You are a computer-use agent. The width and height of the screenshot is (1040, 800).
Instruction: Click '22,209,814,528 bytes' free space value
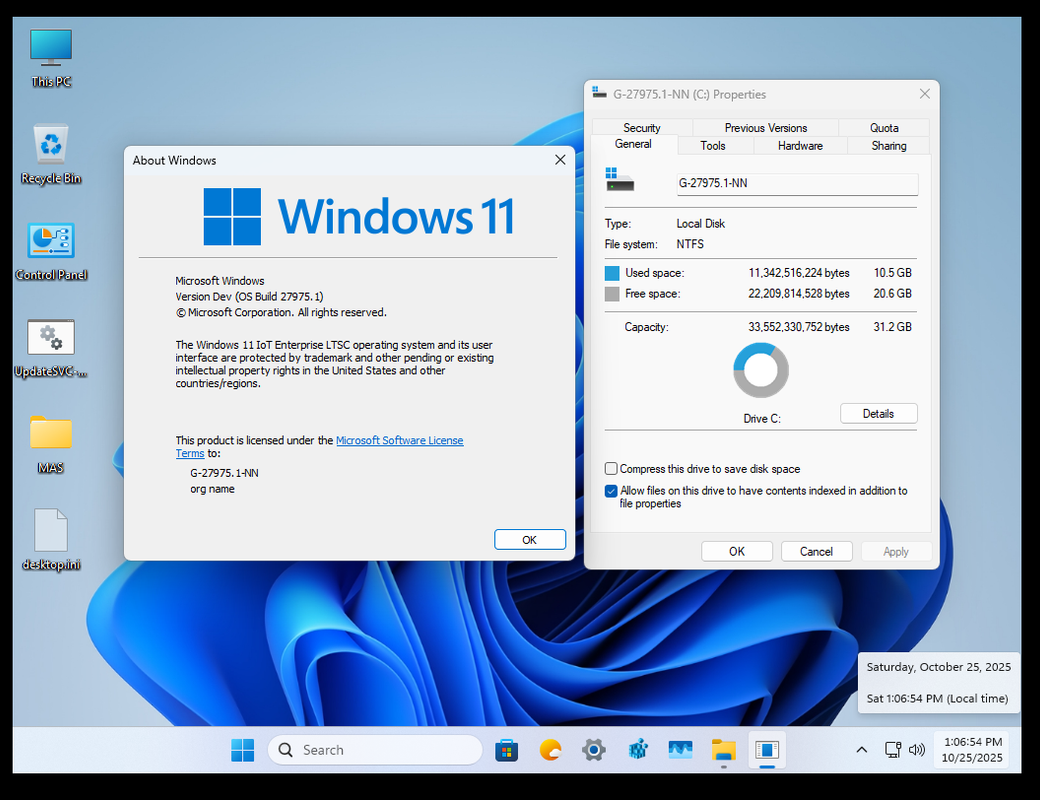[799, 294]
